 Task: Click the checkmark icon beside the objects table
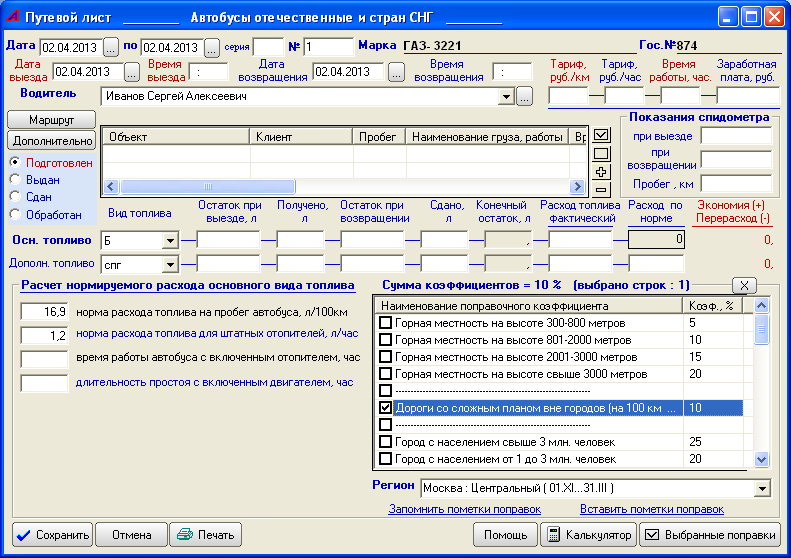(601, 135)
